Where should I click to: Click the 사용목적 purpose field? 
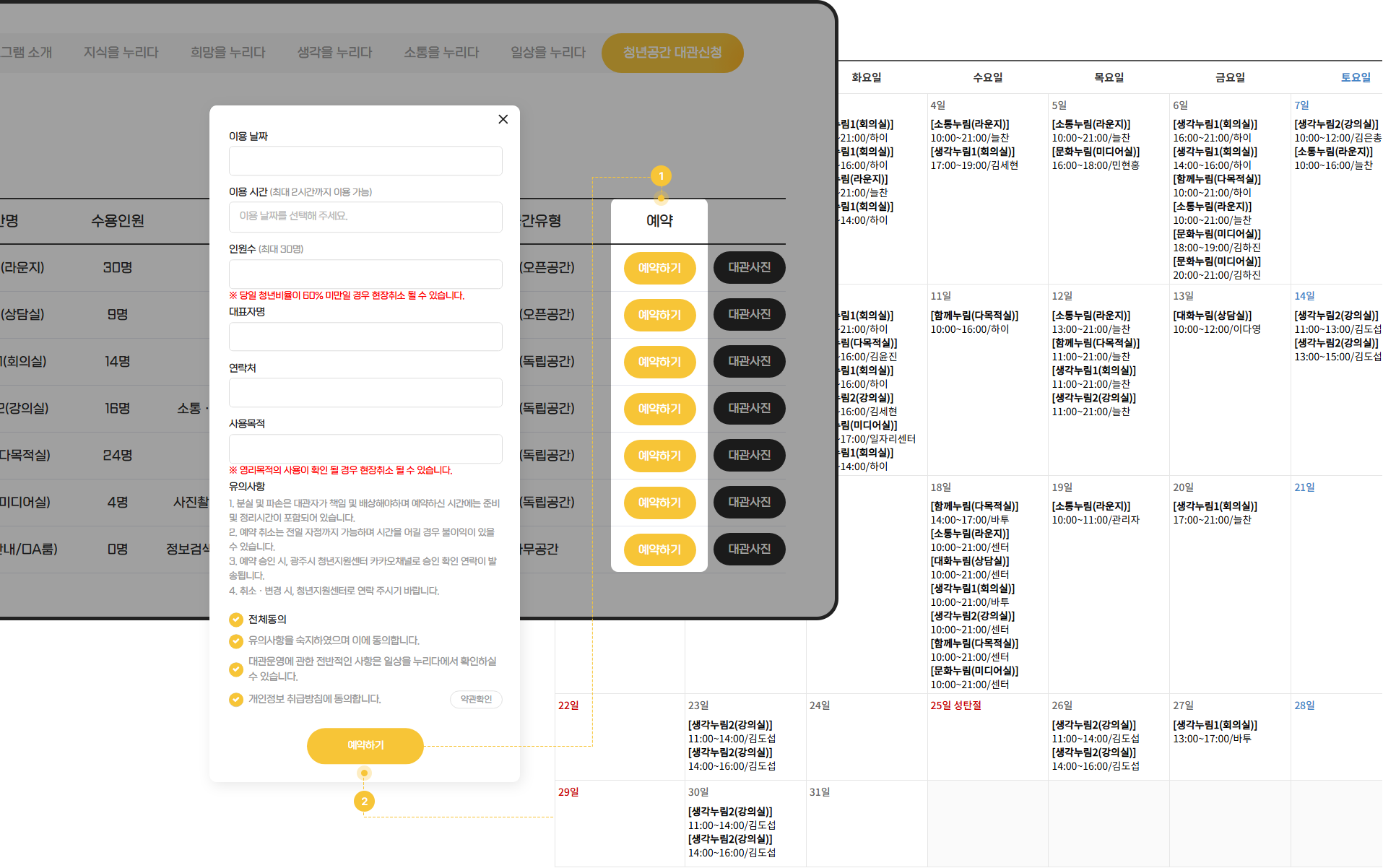tap(365, 448)
